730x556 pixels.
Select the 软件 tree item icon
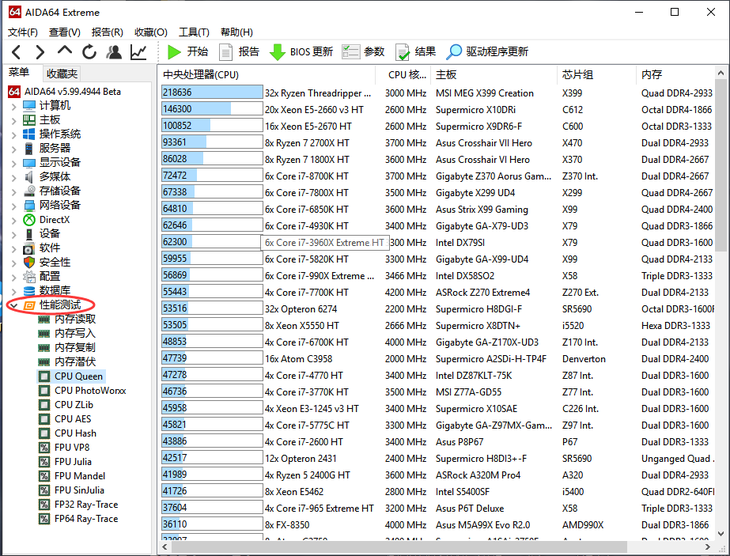[x=29, y=248]
